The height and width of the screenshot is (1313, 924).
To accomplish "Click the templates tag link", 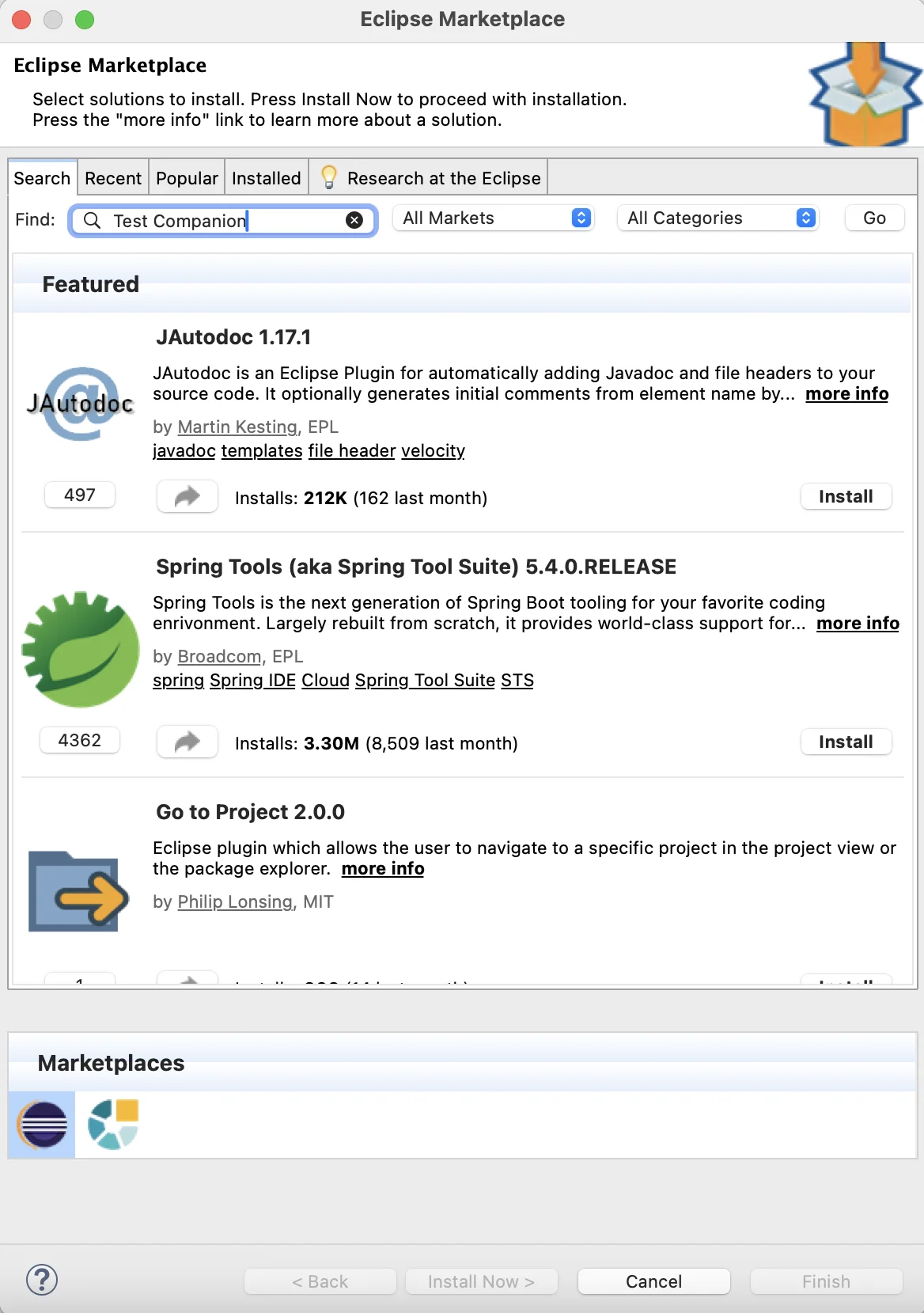I will coord(262,451).
